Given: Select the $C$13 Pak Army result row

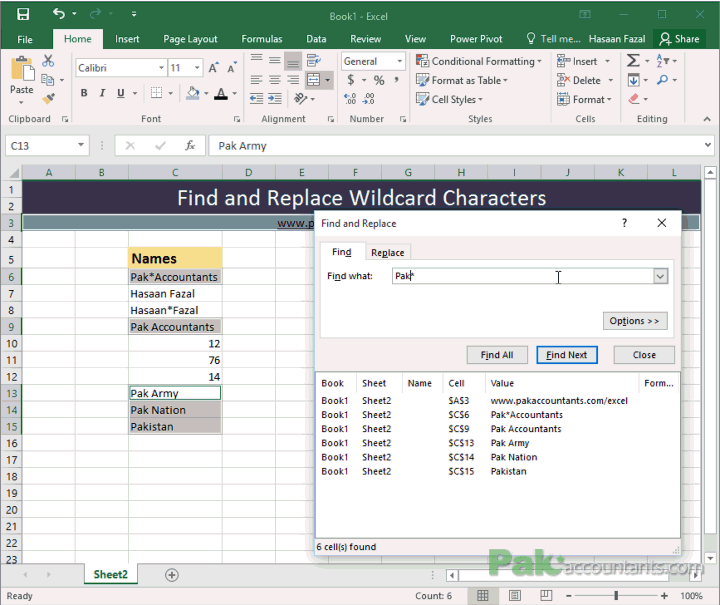Looking at the screenshot, I should pyautogui.click(x=497, y=443).
